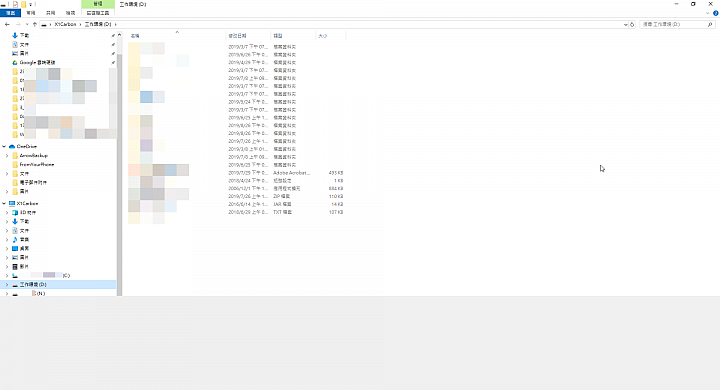The height and width of the screenshot is (390, 720).
Task: Click New Folder icon in quick access toolbar
Action: (x=23, y=4)
